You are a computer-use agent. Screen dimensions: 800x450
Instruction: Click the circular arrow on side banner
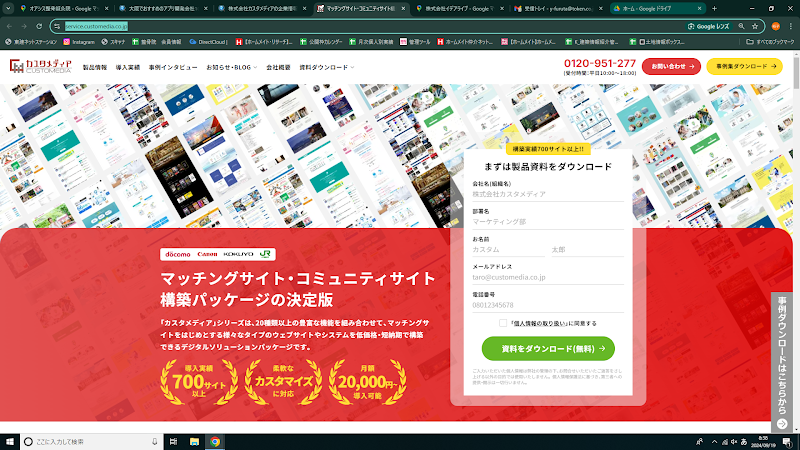(x=782, y=423)
